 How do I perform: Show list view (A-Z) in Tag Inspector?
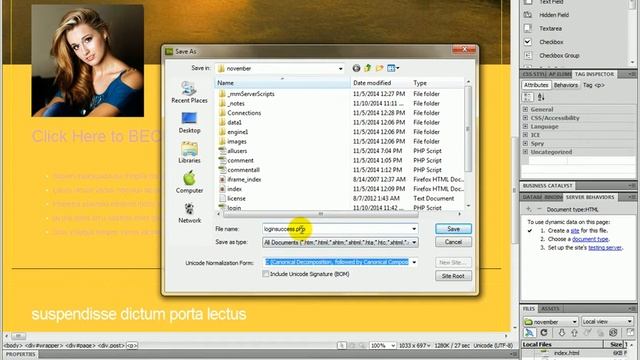(x=541, y=97)
